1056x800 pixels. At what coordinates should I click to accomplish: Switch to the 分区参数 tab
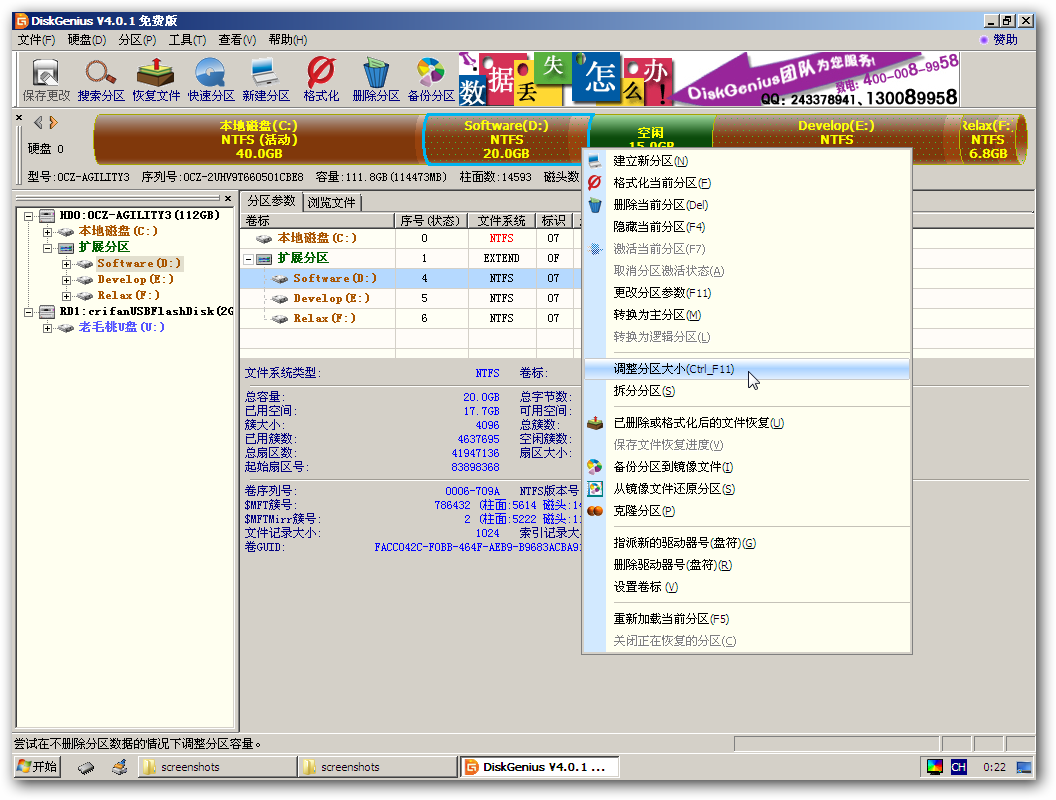tap(271, 201)
